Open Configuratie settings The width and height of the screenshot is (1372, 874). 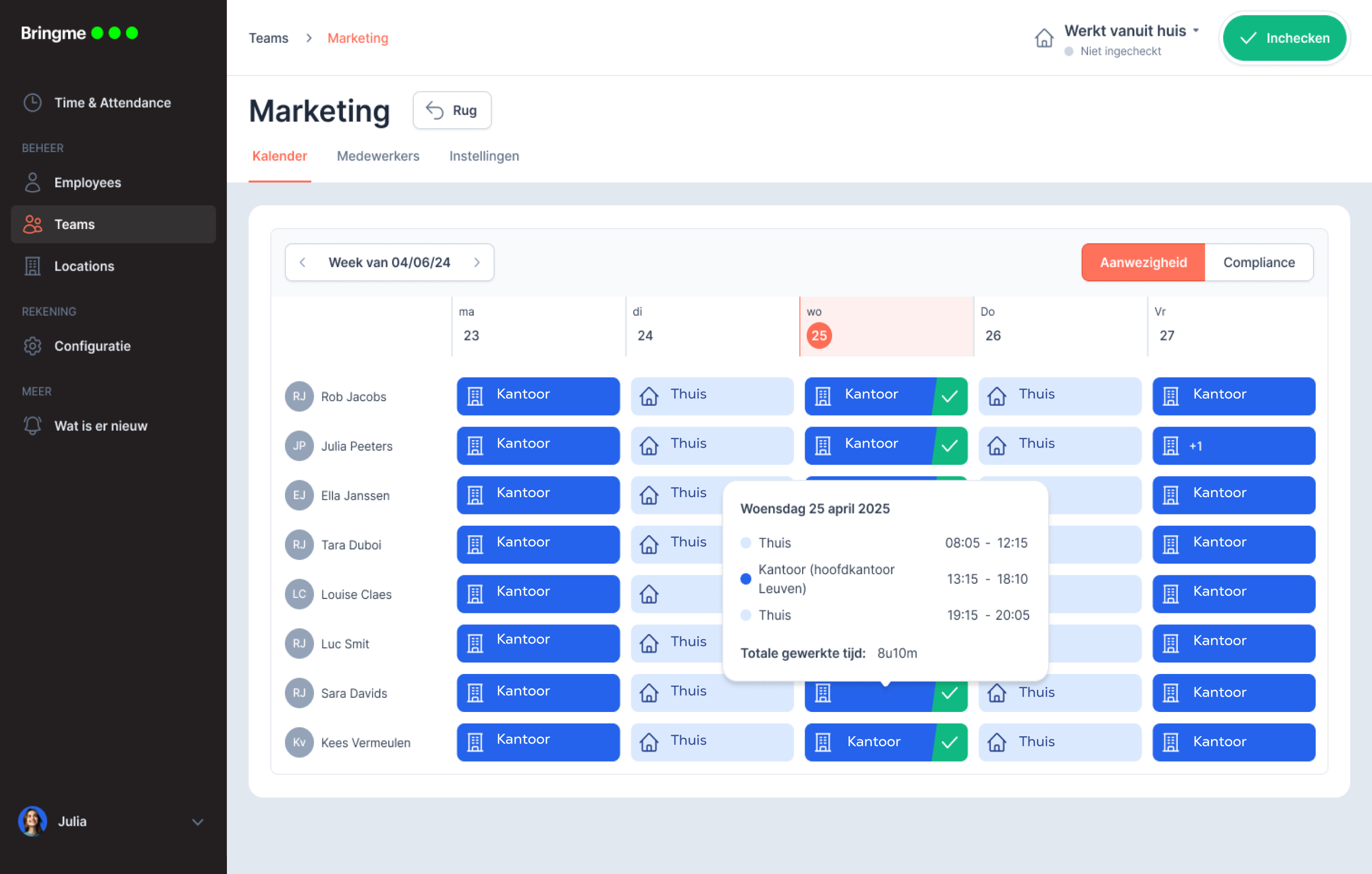(x=113, y=346)
